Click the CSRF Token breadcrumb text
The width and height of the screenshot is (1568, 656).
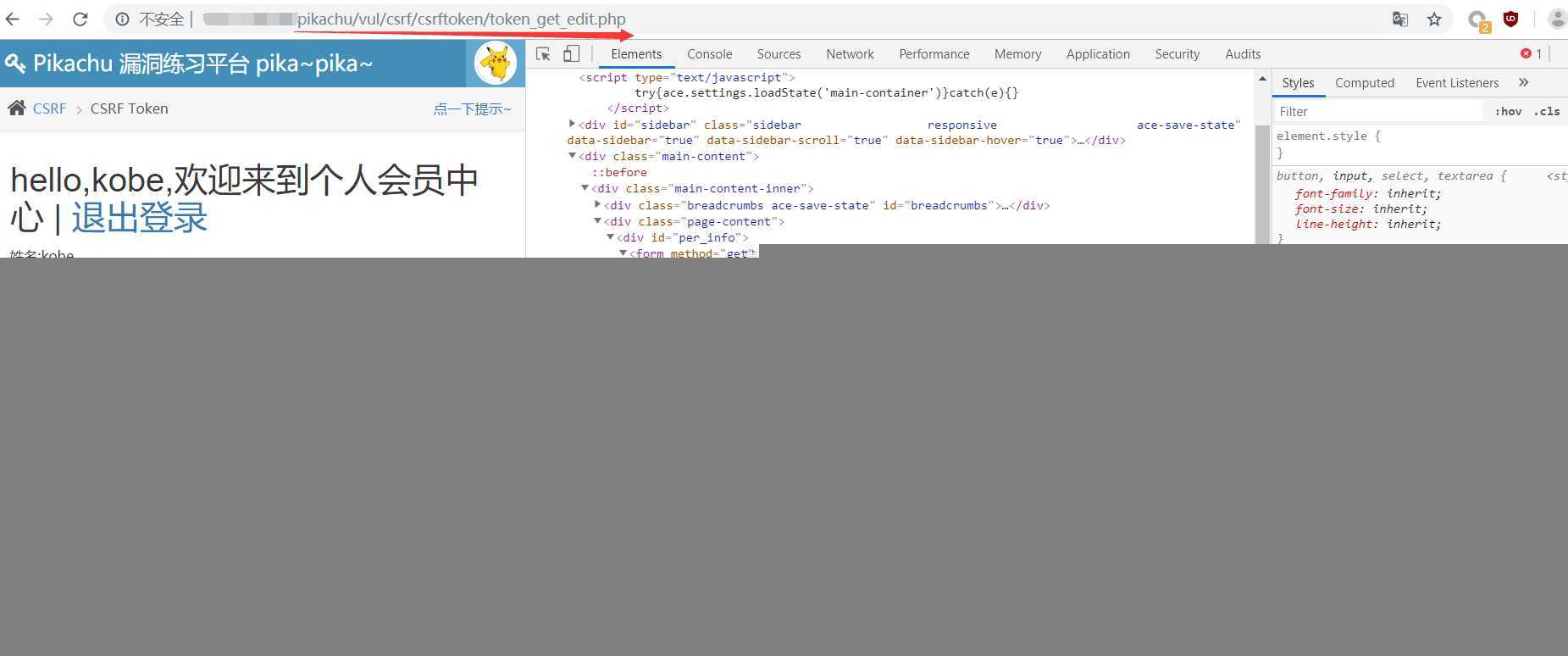(130, 108)
